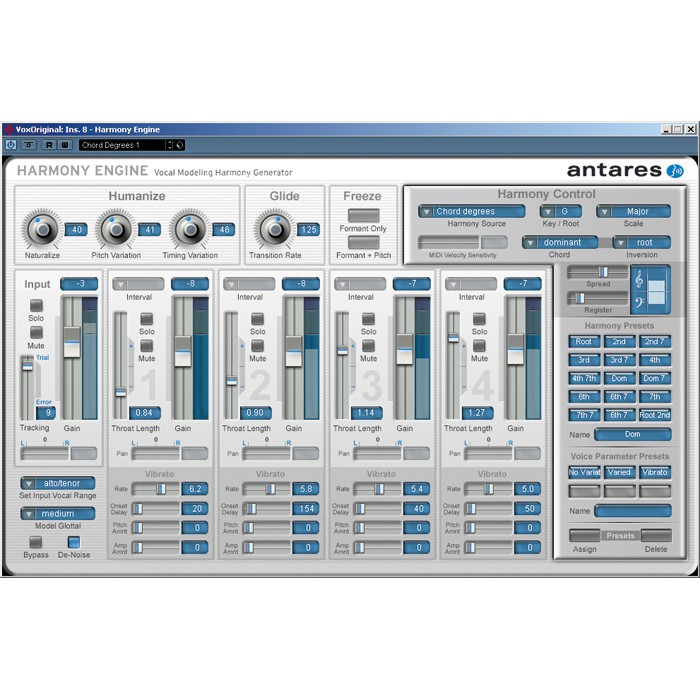Click the Transition Rate glide knob

[275, 229]
